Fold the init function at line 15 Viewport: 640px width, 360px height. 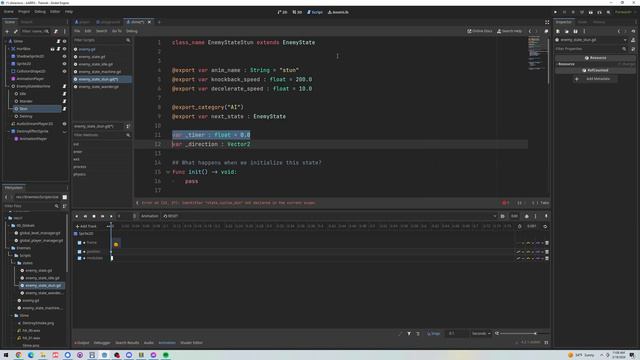[168, 172]
